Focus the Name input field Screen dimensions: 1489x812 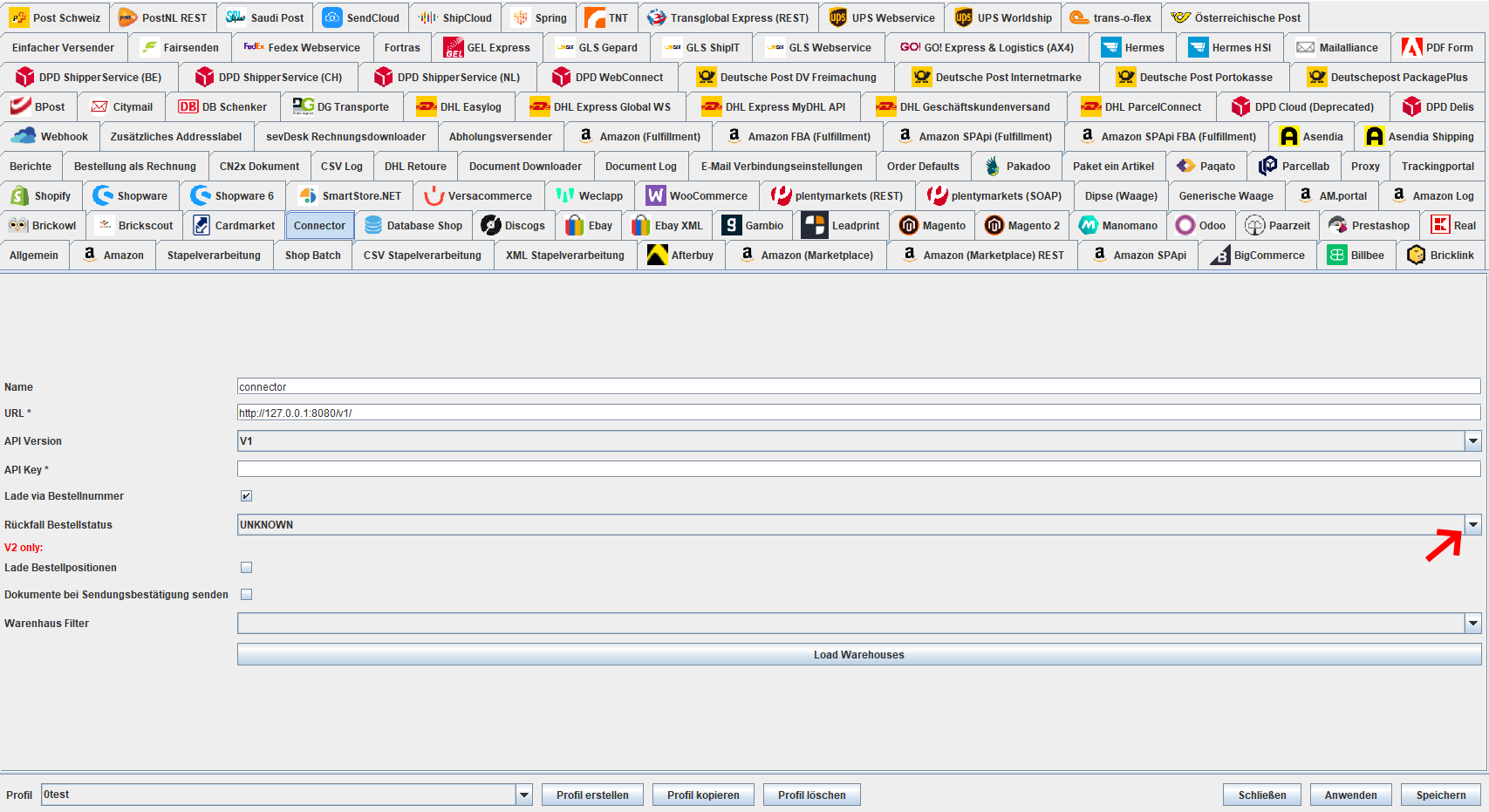click(x=859, y=386)
